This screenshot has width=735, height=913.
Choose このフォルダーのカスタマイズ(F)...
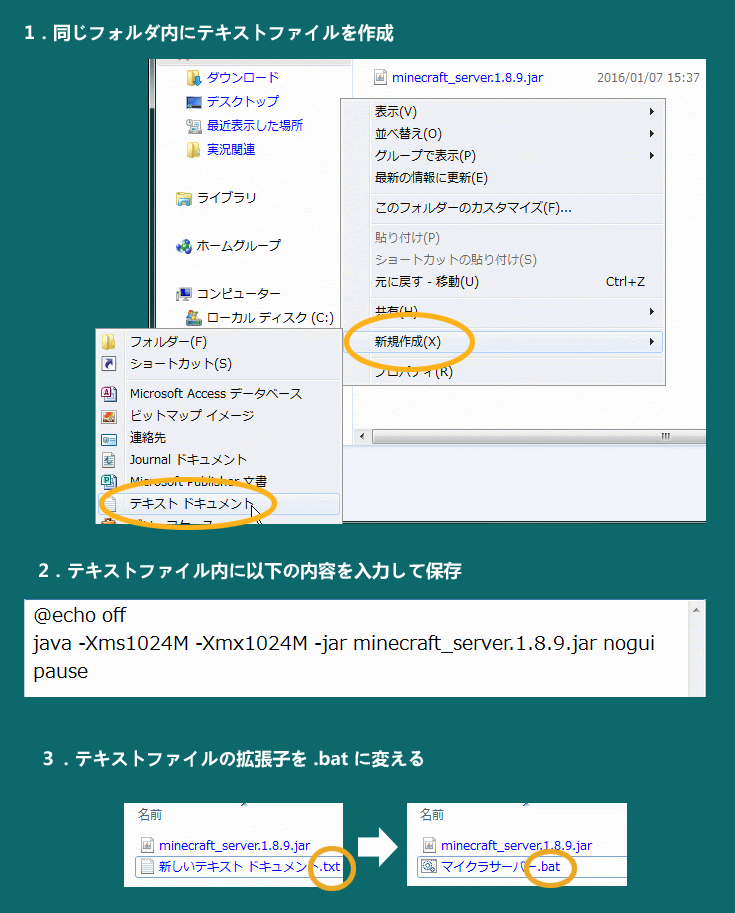click(x=504, y=208)
